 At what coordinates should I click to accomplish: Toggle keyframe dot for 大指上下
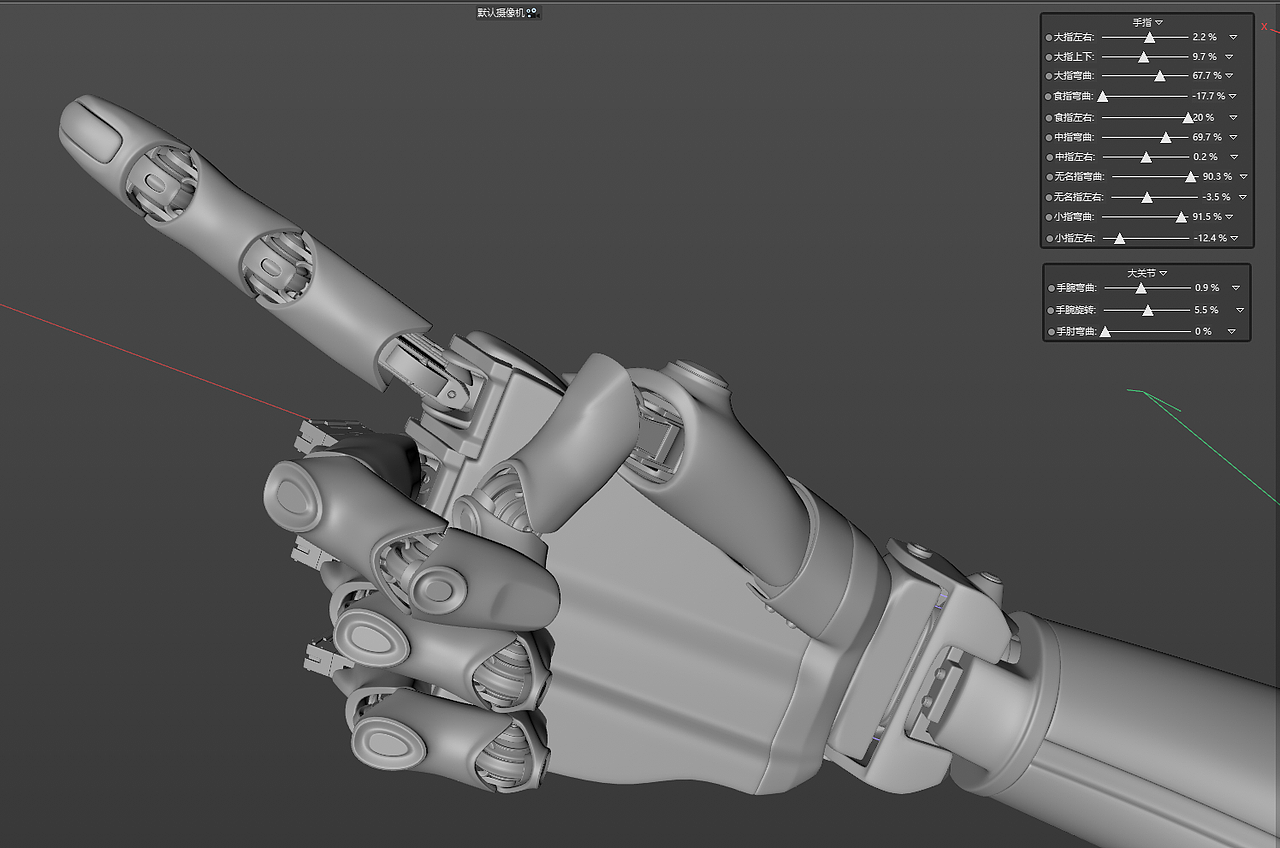(x=1049, y=57)
